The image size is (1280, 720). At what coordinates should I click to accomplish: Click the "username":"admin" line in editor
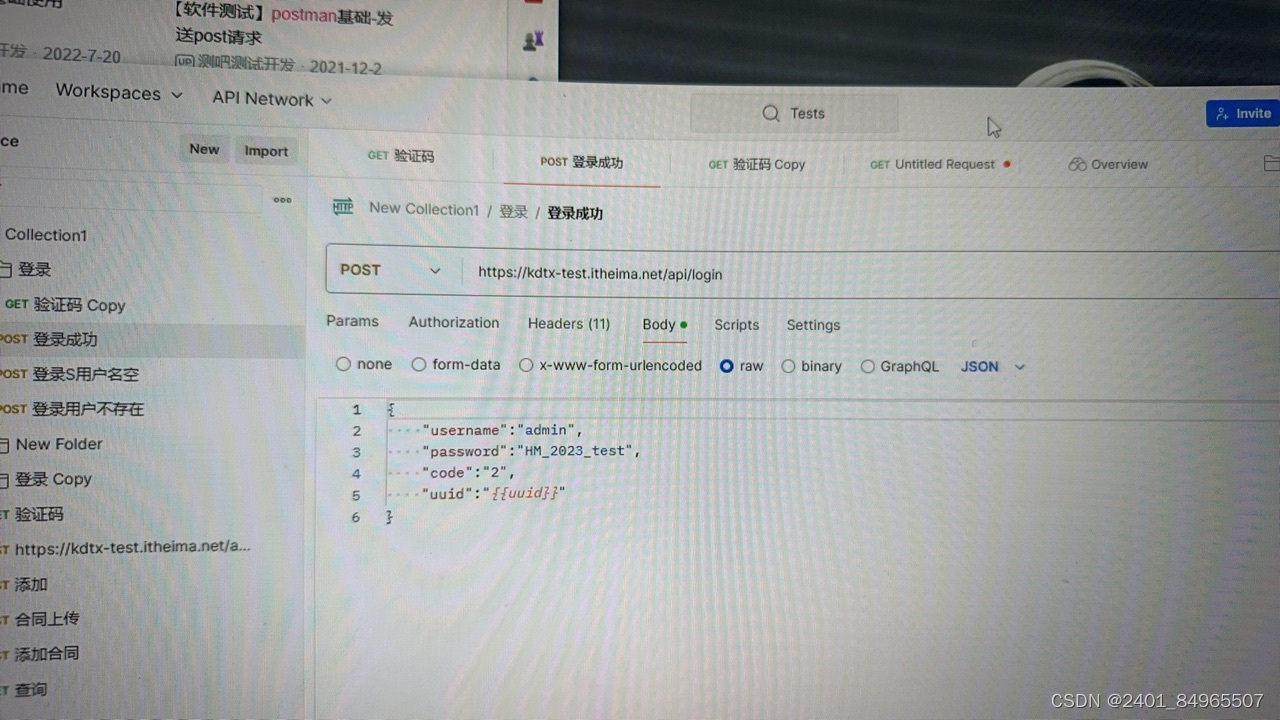[502, 430]
